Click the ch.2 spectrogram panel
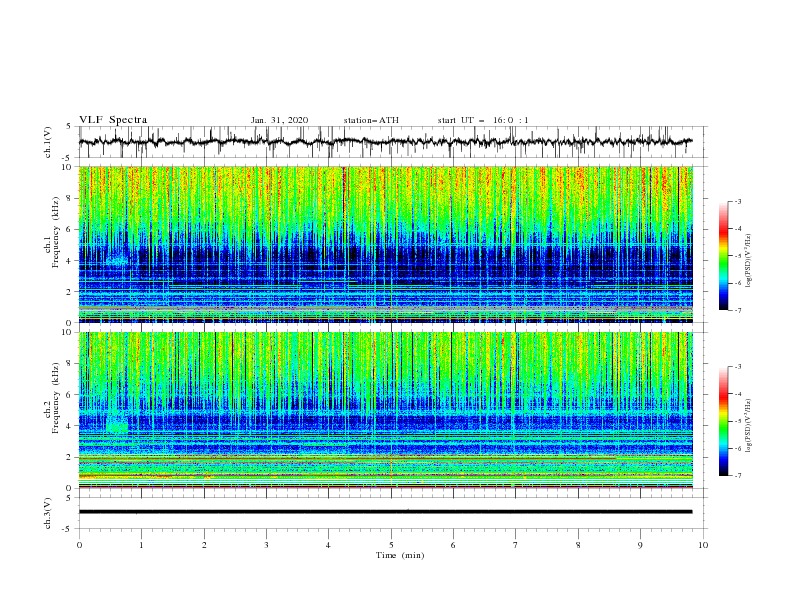 pyautogui.click(x=385, y=410)
